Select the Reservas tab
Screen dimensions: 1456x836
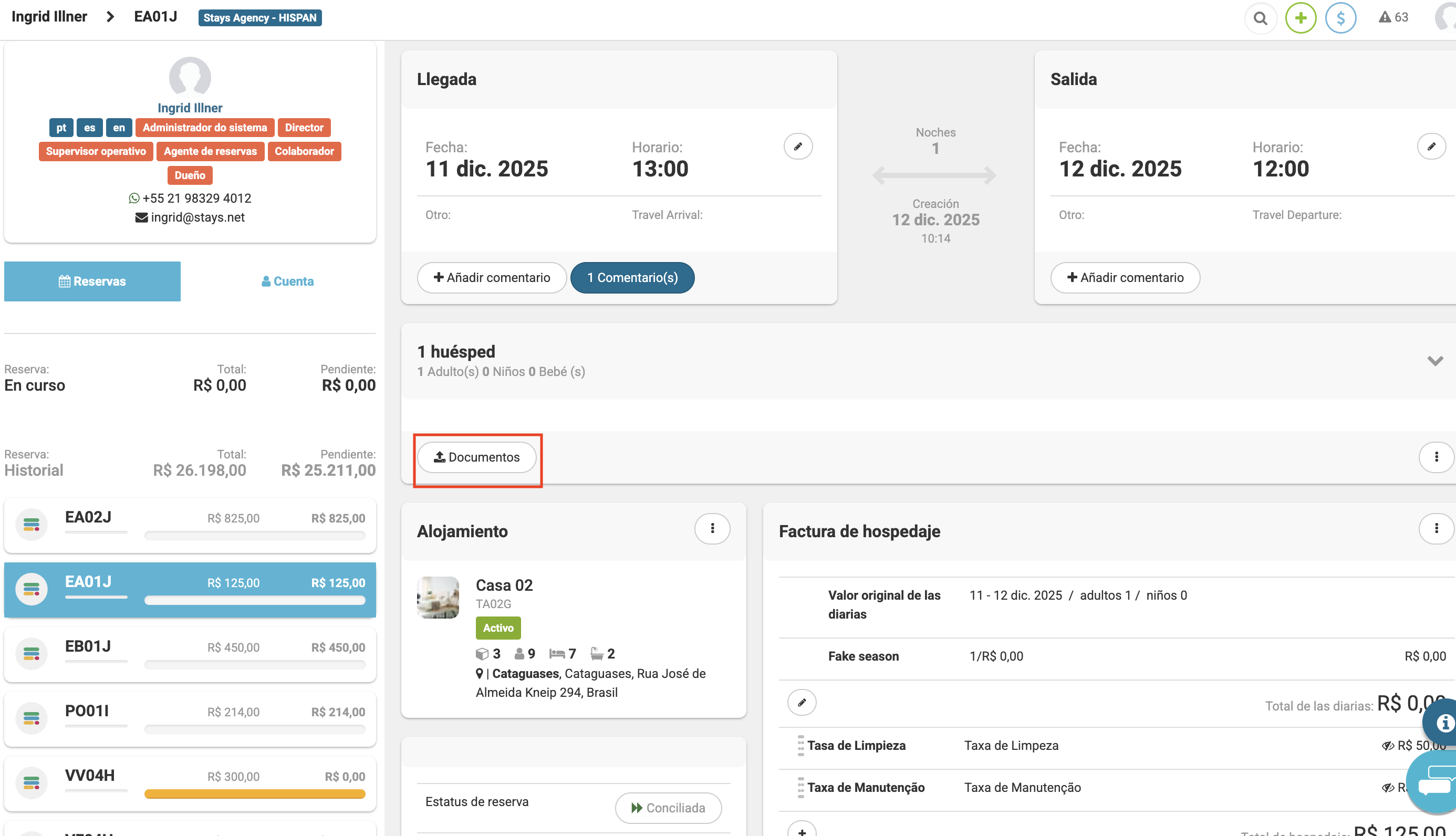(92, 281)
